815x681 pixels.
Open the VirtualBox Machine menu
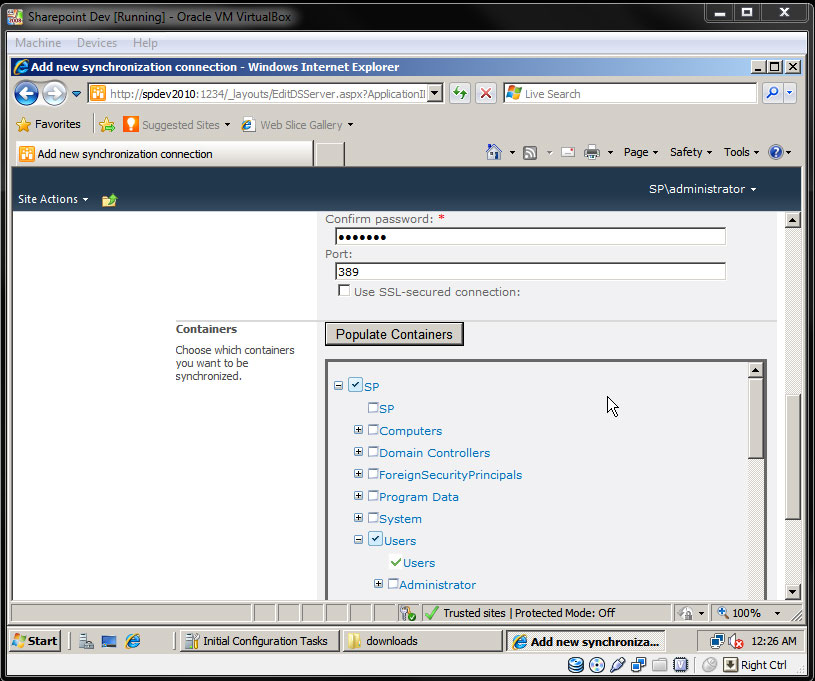coord(38,43)
